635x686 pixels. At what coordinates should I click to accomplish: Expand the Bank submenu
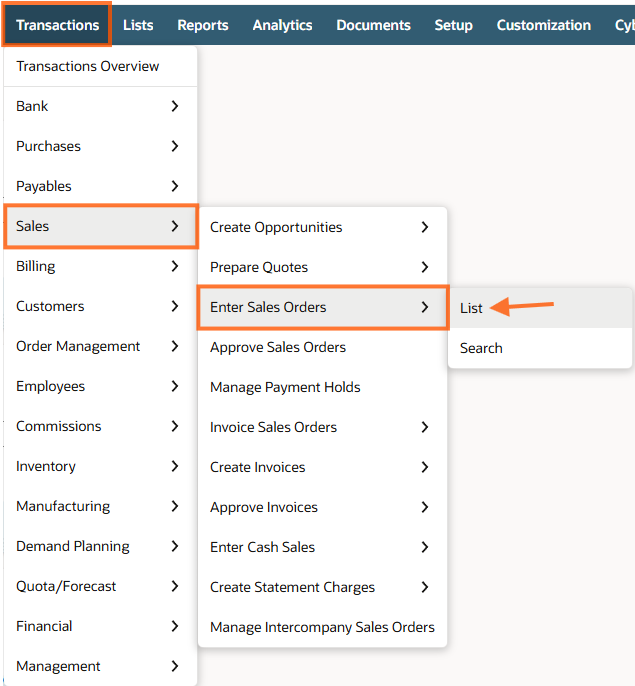(x=98, y=106)
